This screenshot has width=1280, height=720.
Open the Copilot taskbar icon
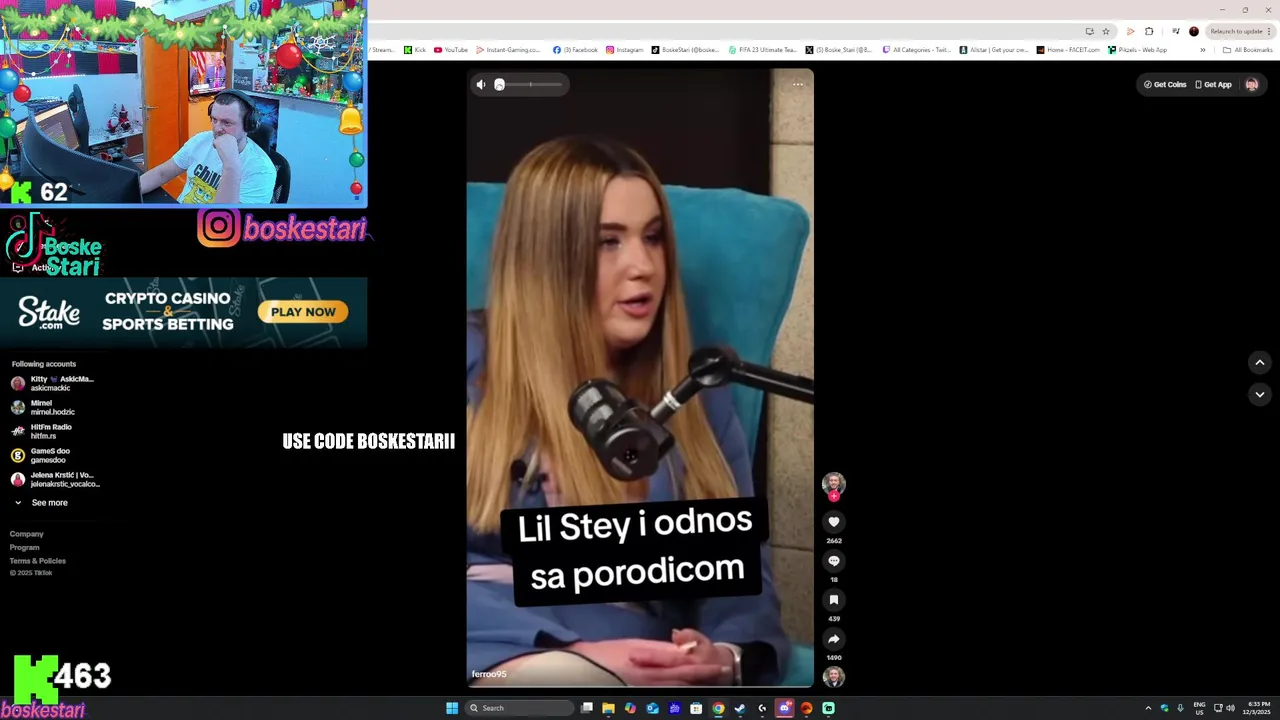[x=630, y=708]
